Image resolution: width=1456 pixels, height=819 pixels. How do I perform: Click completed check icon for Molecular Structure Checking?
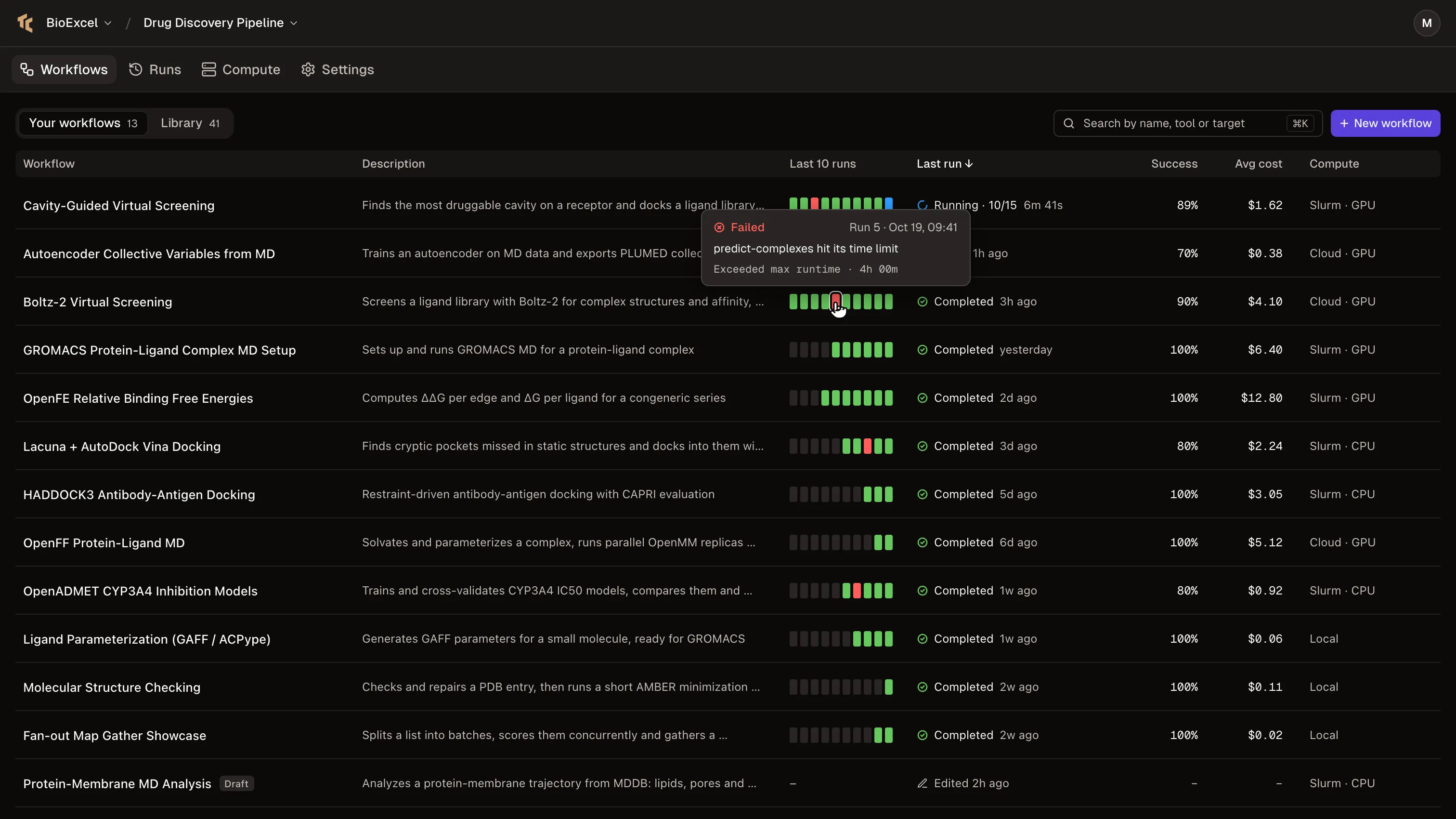(x=923, y=687)
